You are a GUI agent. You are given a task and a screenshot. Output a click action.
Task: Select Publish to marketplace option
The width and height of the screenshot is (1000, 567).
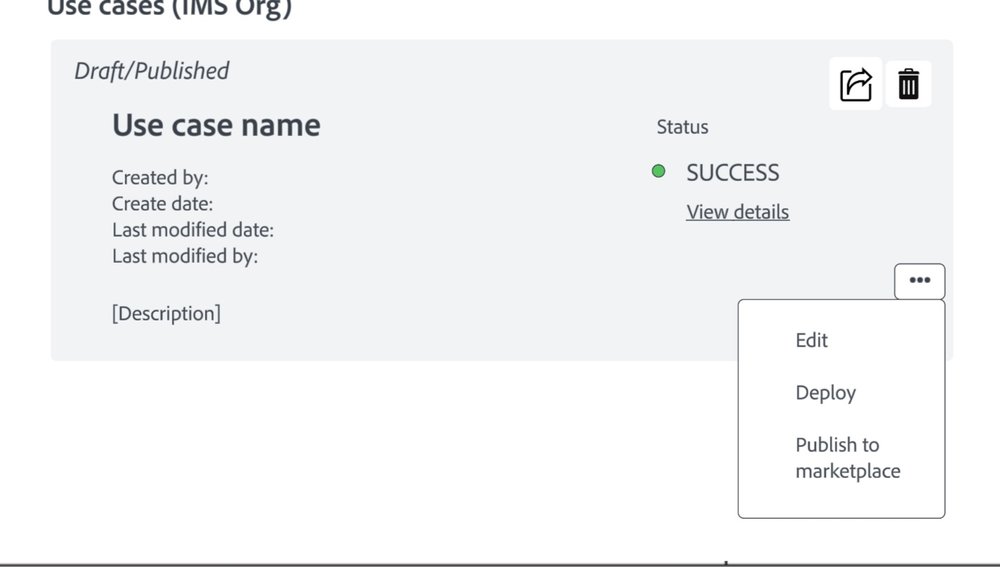pyautogui.click(x=848, y=458)
